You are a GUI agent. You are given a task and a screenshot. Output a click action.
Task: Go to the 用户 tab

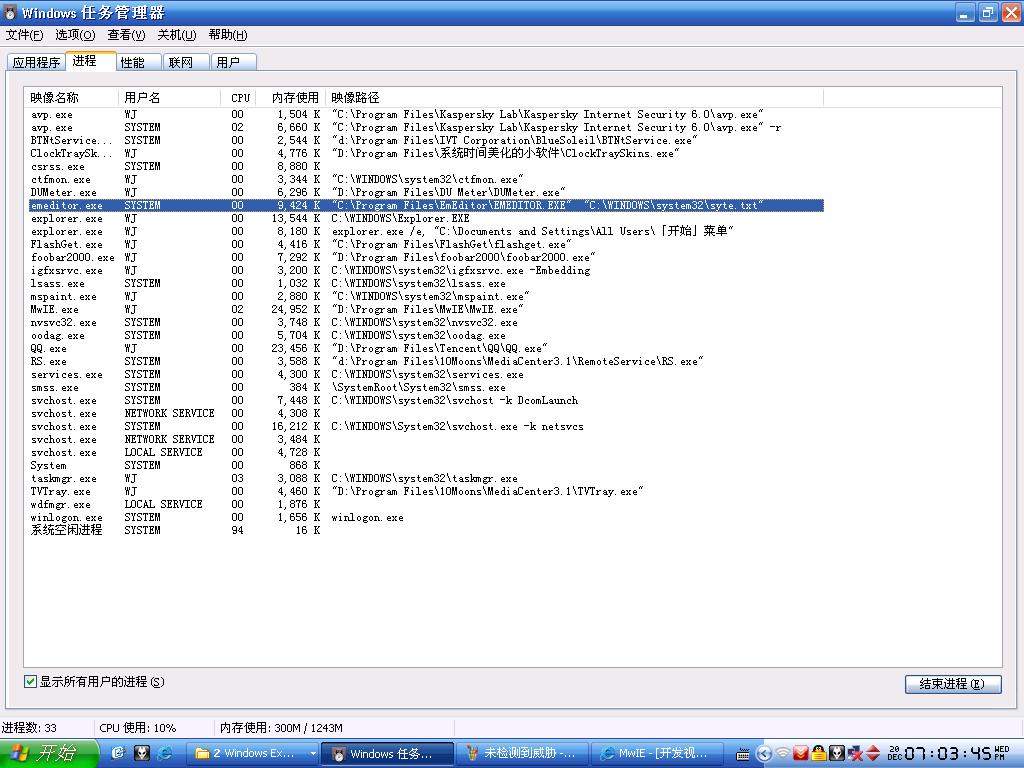click(x=234, y=63)
